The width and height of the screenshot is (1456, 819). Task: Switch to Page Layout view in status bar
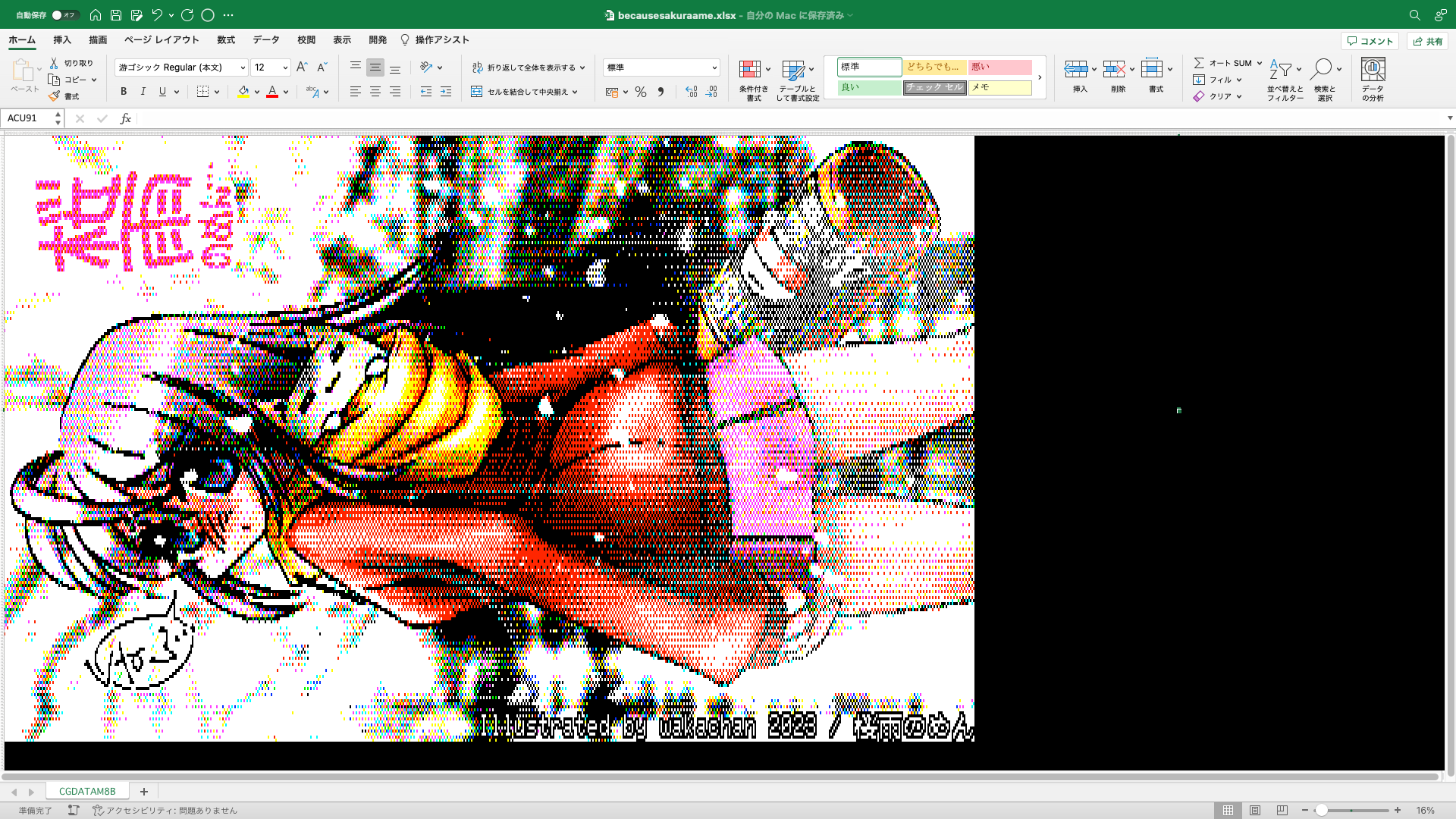coord(1255,810)
